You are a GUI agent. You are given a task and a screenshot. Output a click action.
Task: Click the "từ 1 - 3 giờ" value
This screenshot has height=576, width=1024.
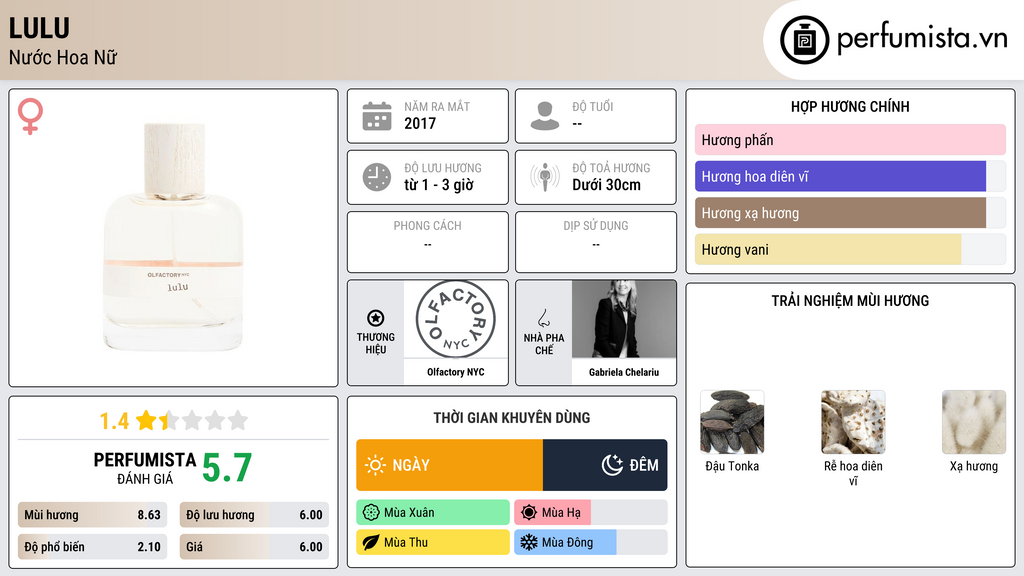coord(439,185)
